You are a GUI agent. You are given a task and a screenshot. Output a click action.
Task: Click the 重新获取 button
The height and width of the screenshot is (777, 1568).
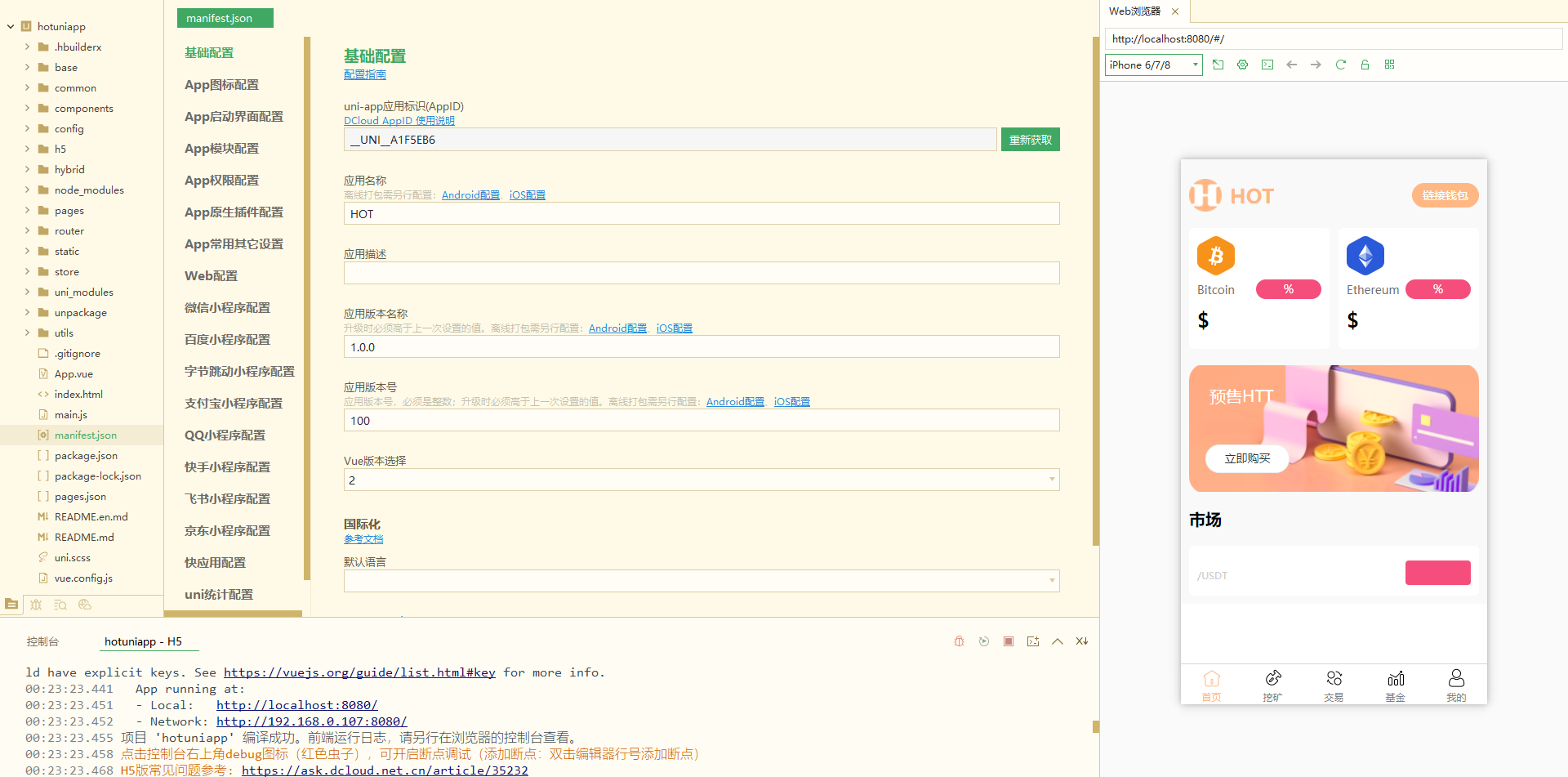pyautogui.click(x=1030, y=139)
